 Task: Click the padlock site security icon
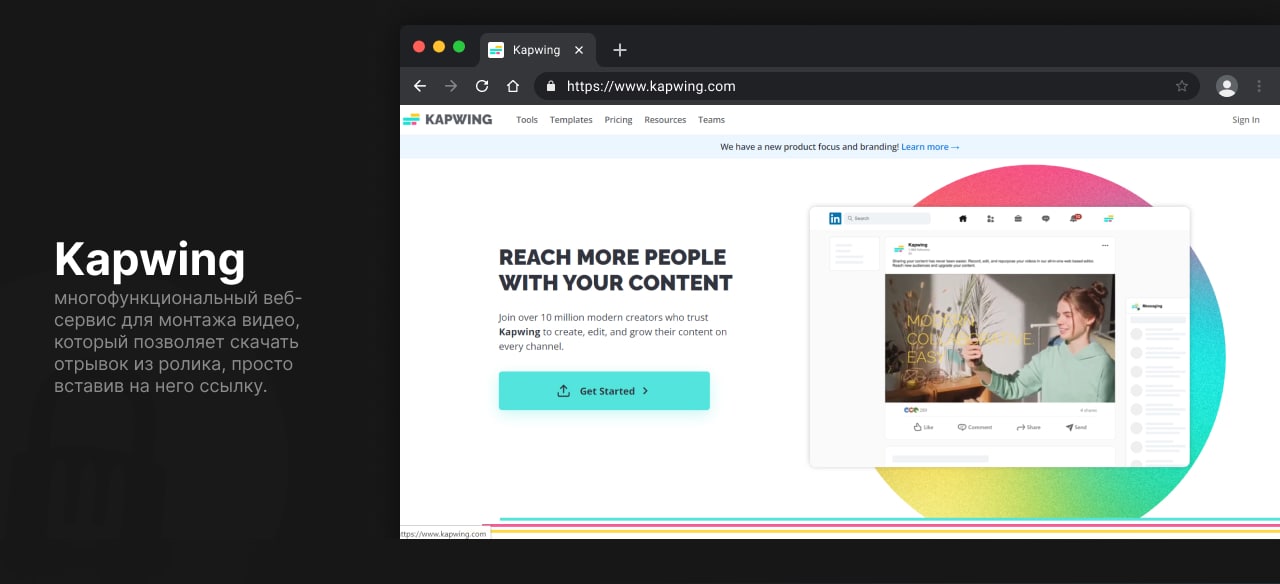550,86
